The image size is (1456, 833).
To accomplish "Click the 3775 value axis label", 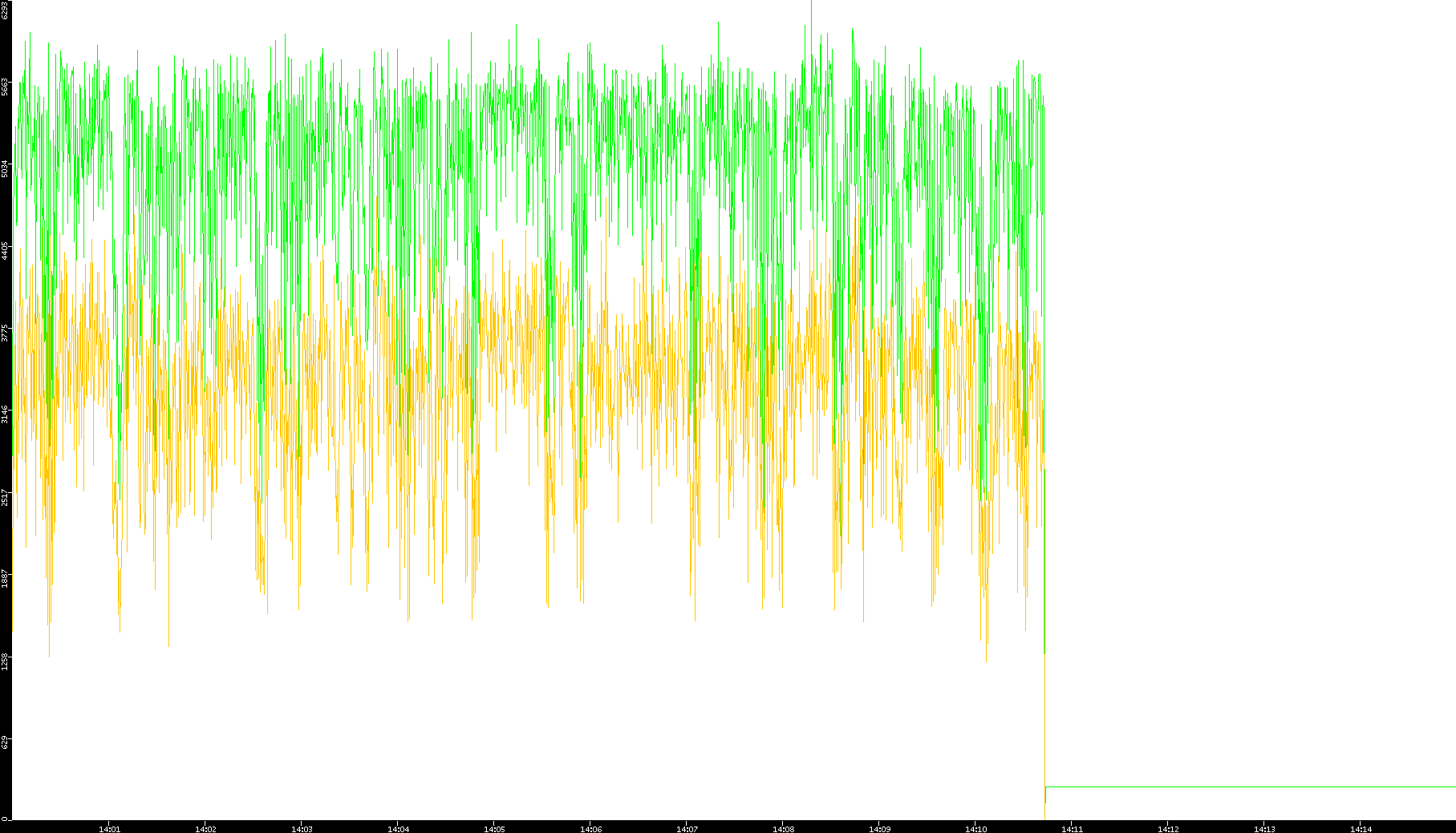I will 5,333.
